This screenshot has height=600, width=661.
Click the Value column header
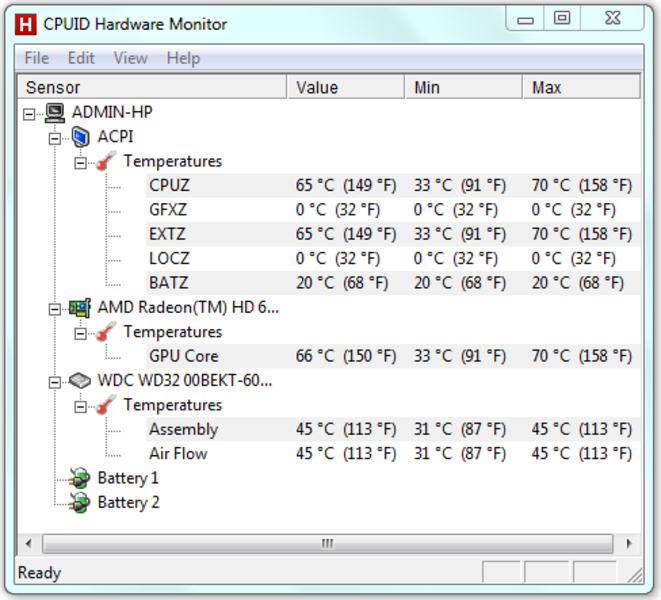point(346,87)
